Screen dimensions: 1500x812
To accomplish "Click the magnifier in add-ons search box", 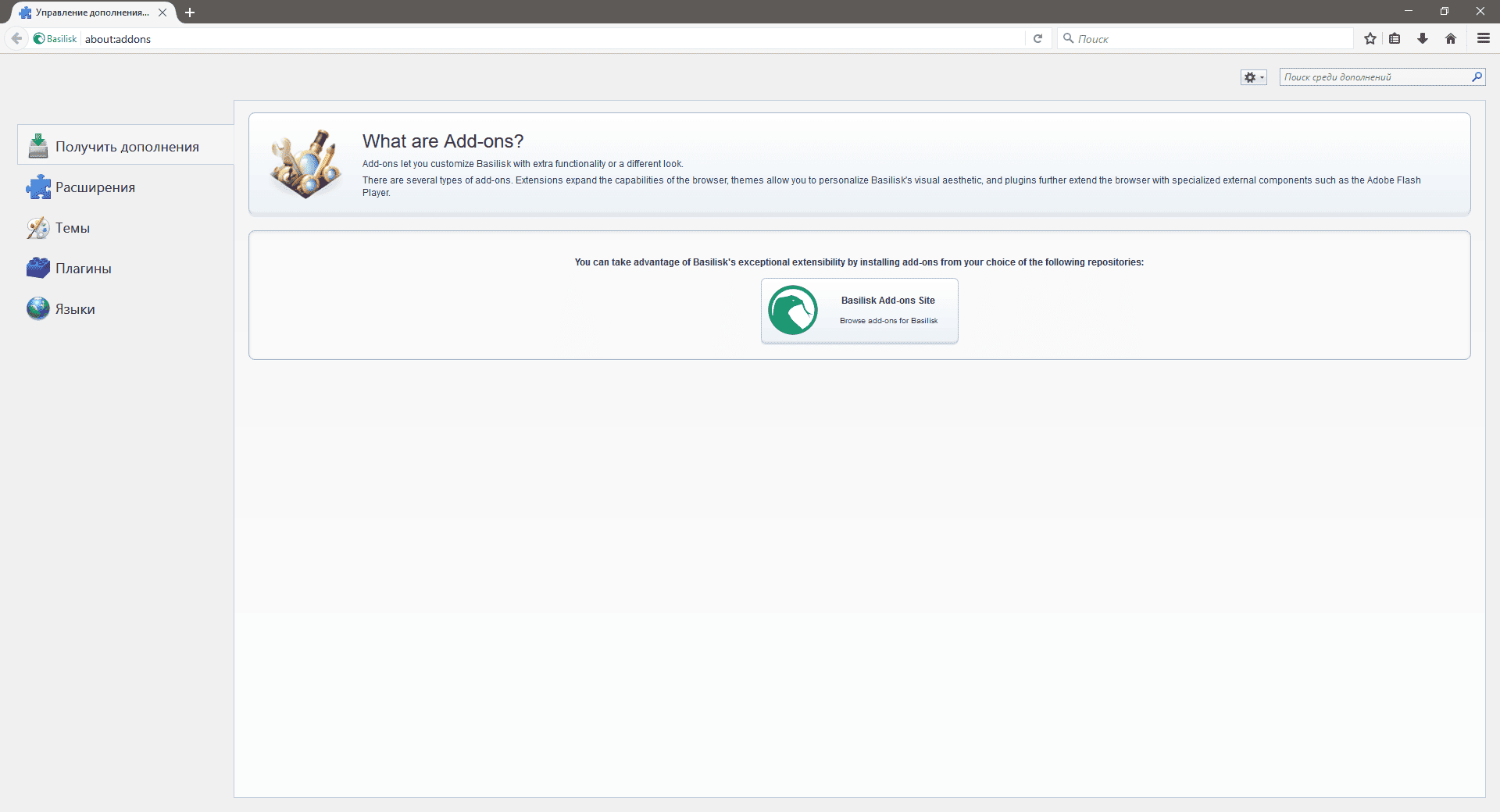I will tap(1477, 77).
